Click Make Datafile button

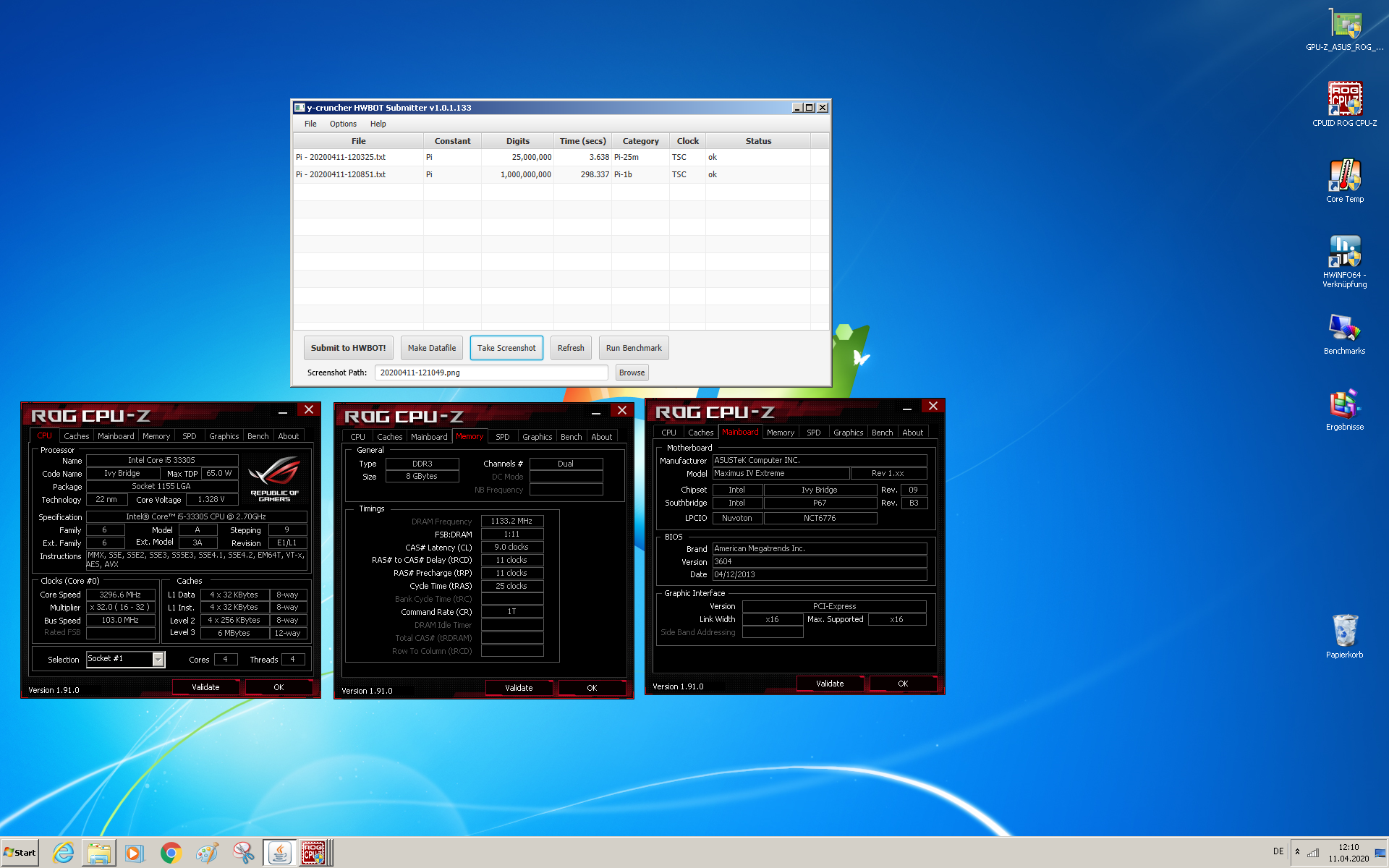[432, 348]
